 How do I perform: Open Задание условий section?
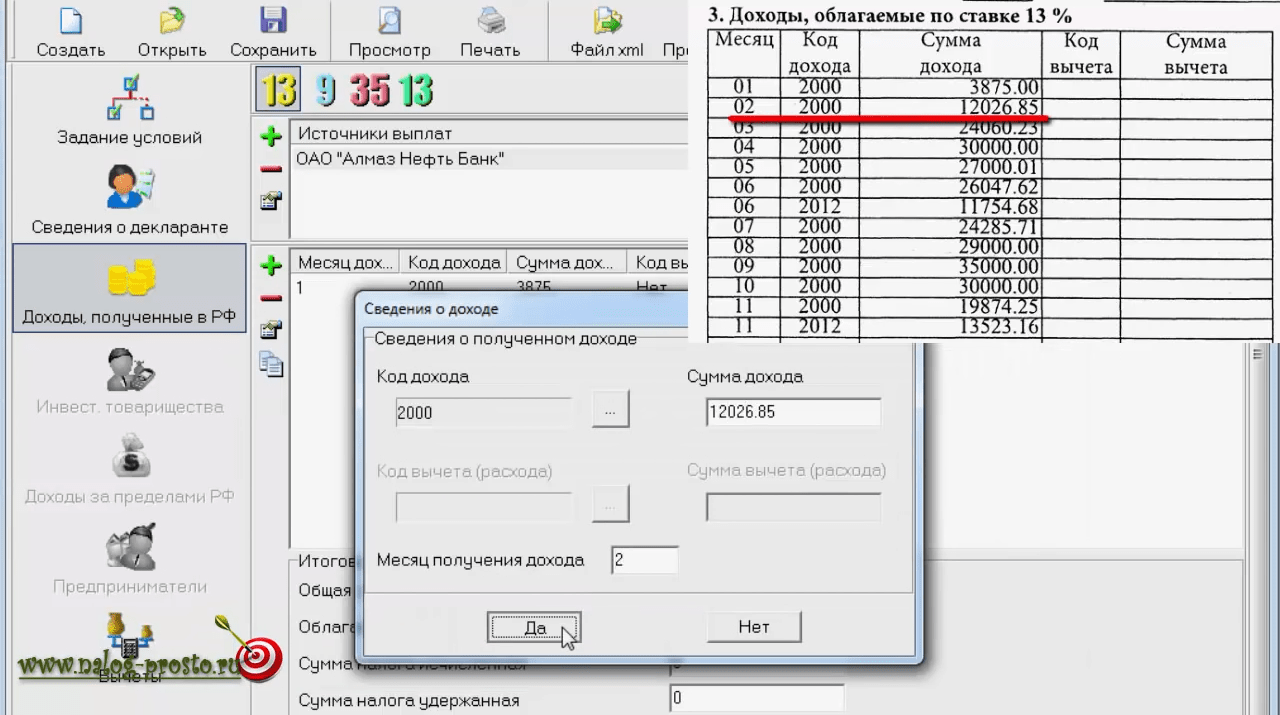(x=129, y=110)
